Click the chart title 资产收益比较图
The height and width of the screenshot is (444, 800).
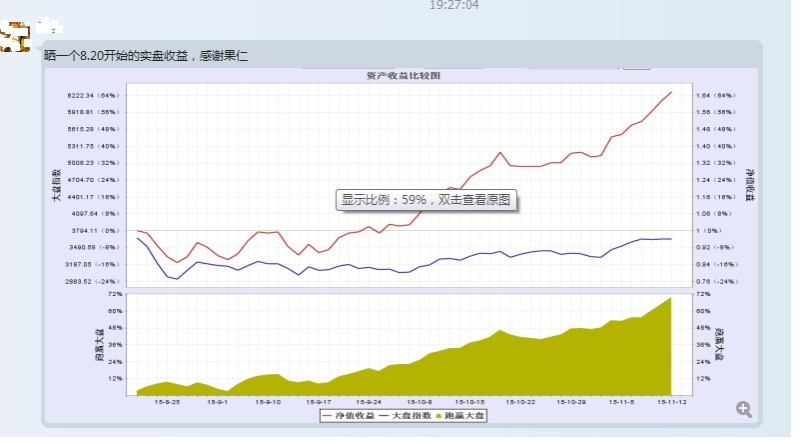[x=403, y=75]
